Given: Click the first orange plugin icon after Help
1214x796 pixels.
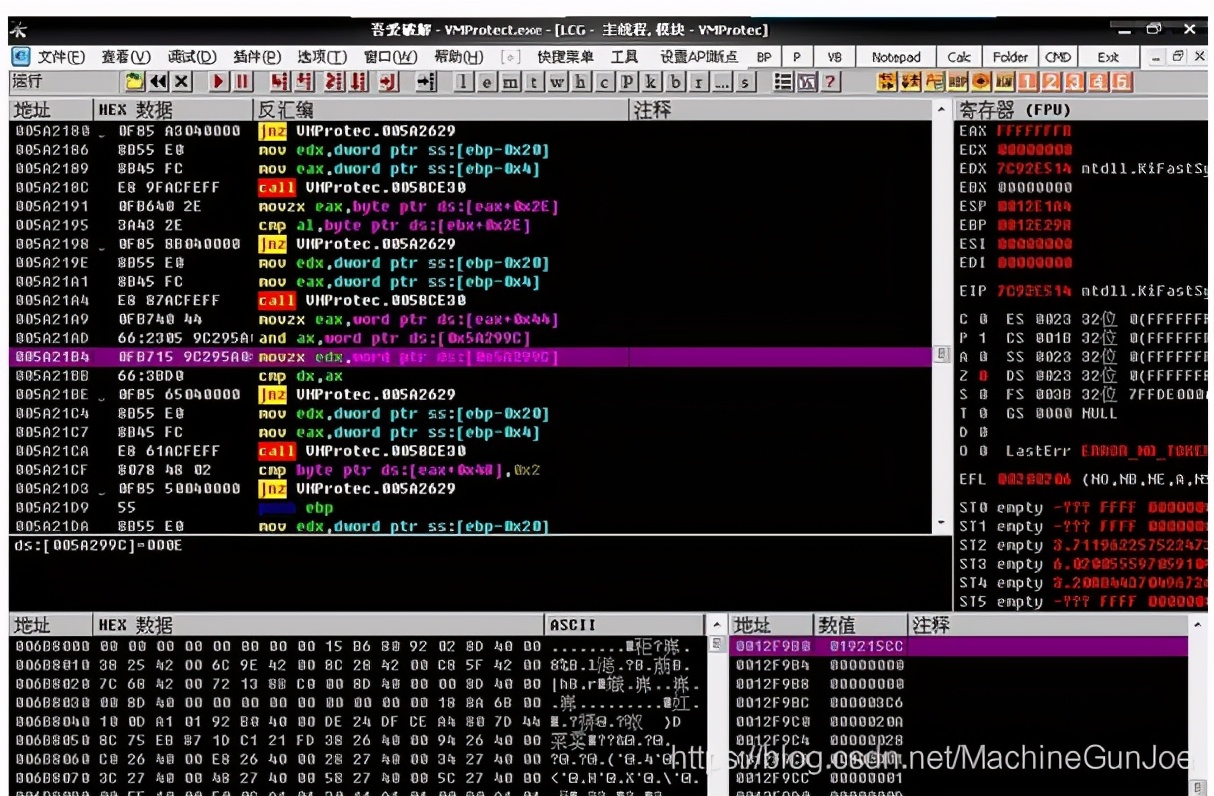Looking at the screenshot, I should tap(886, 82).
